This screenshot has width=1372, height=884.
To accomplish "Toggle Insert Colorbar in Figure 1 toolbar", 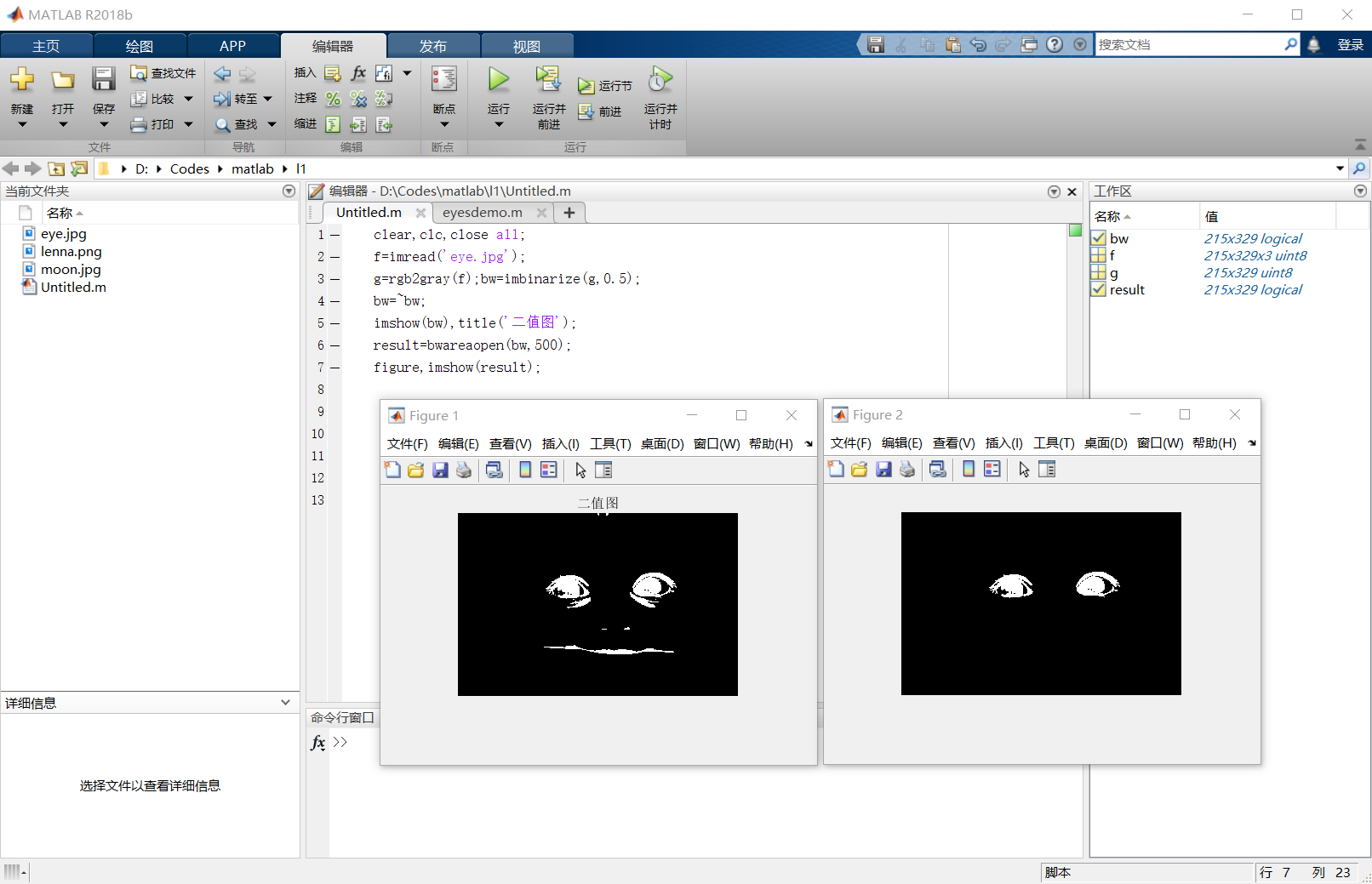I will coord(525,470).
